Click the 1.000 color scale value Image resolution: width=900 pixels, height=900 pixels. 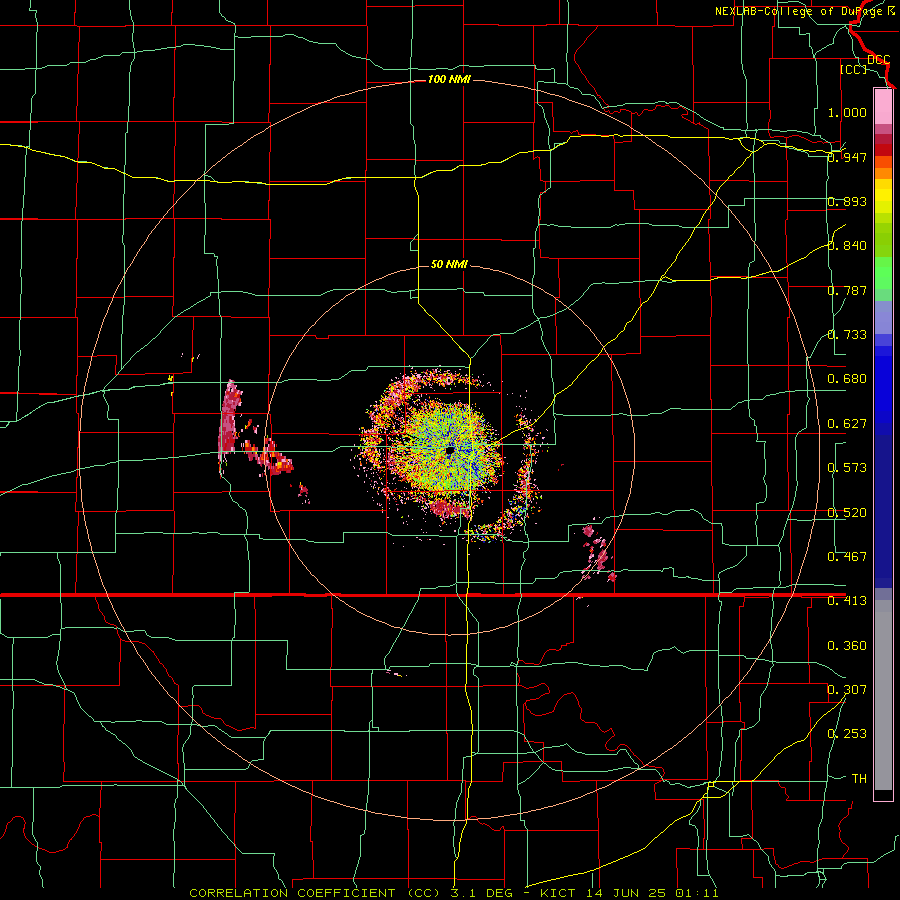tap(847, 112)
